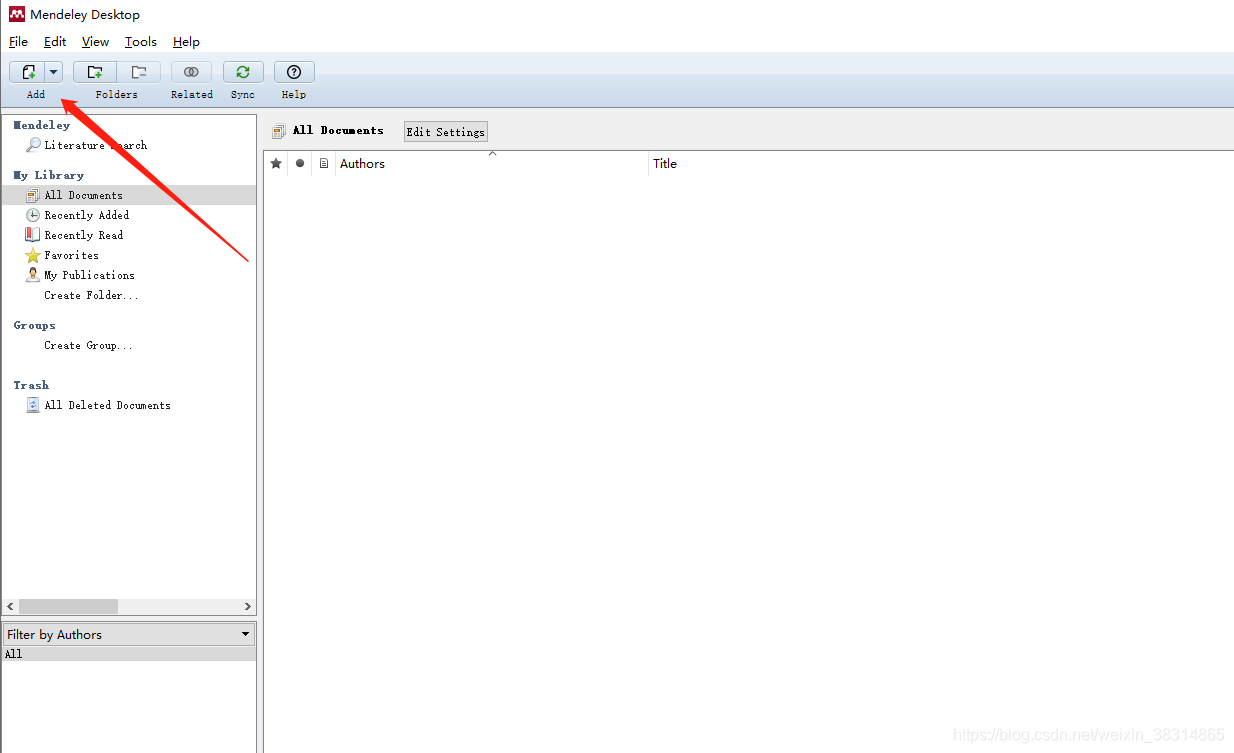Click the Favorites star icon in sidebar
This screenshot has height=753, width=1234.
tap(33, 255)
